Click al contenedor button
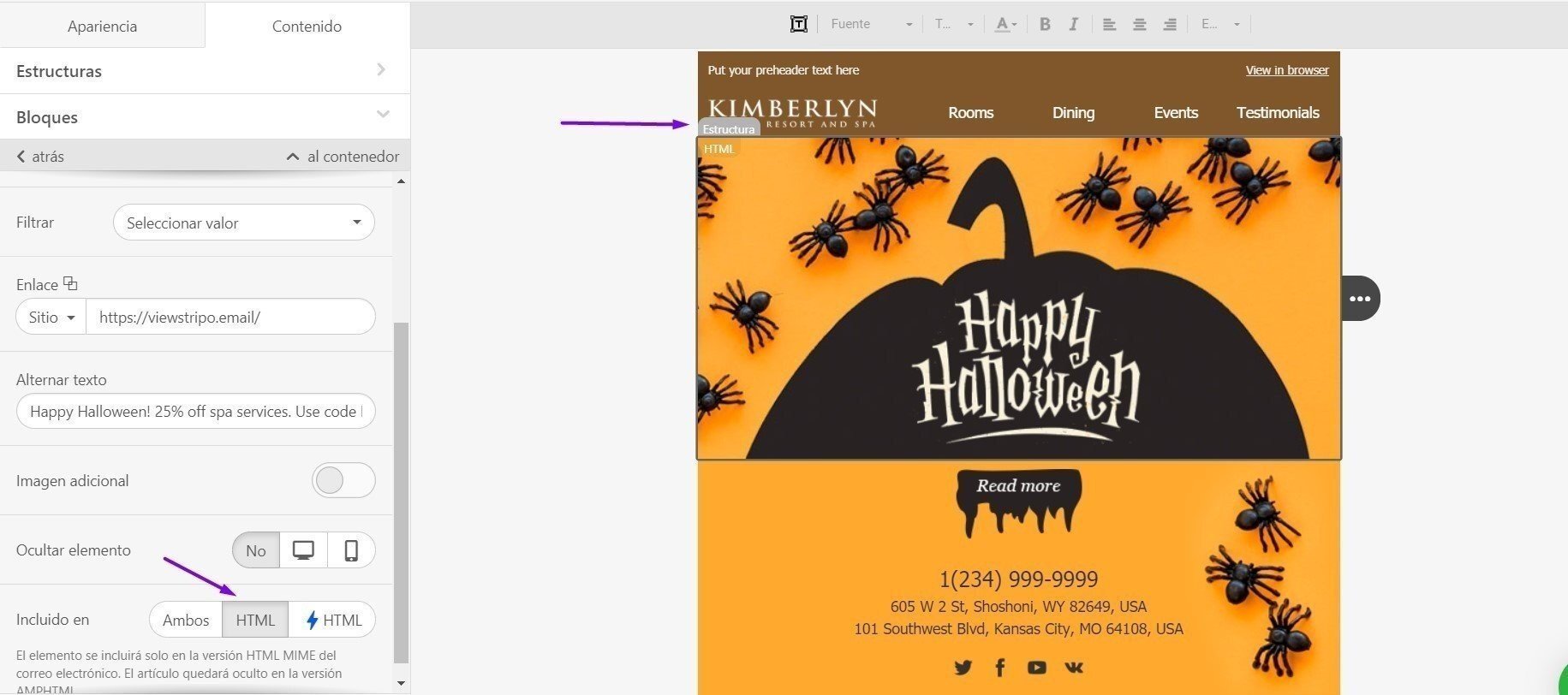 (343, 156)
